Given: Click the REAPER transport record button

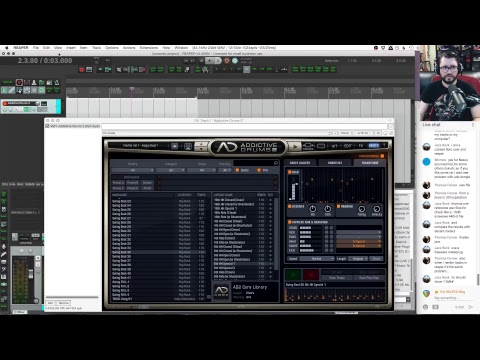Looking at the screenshot, I should pos(227,61).
